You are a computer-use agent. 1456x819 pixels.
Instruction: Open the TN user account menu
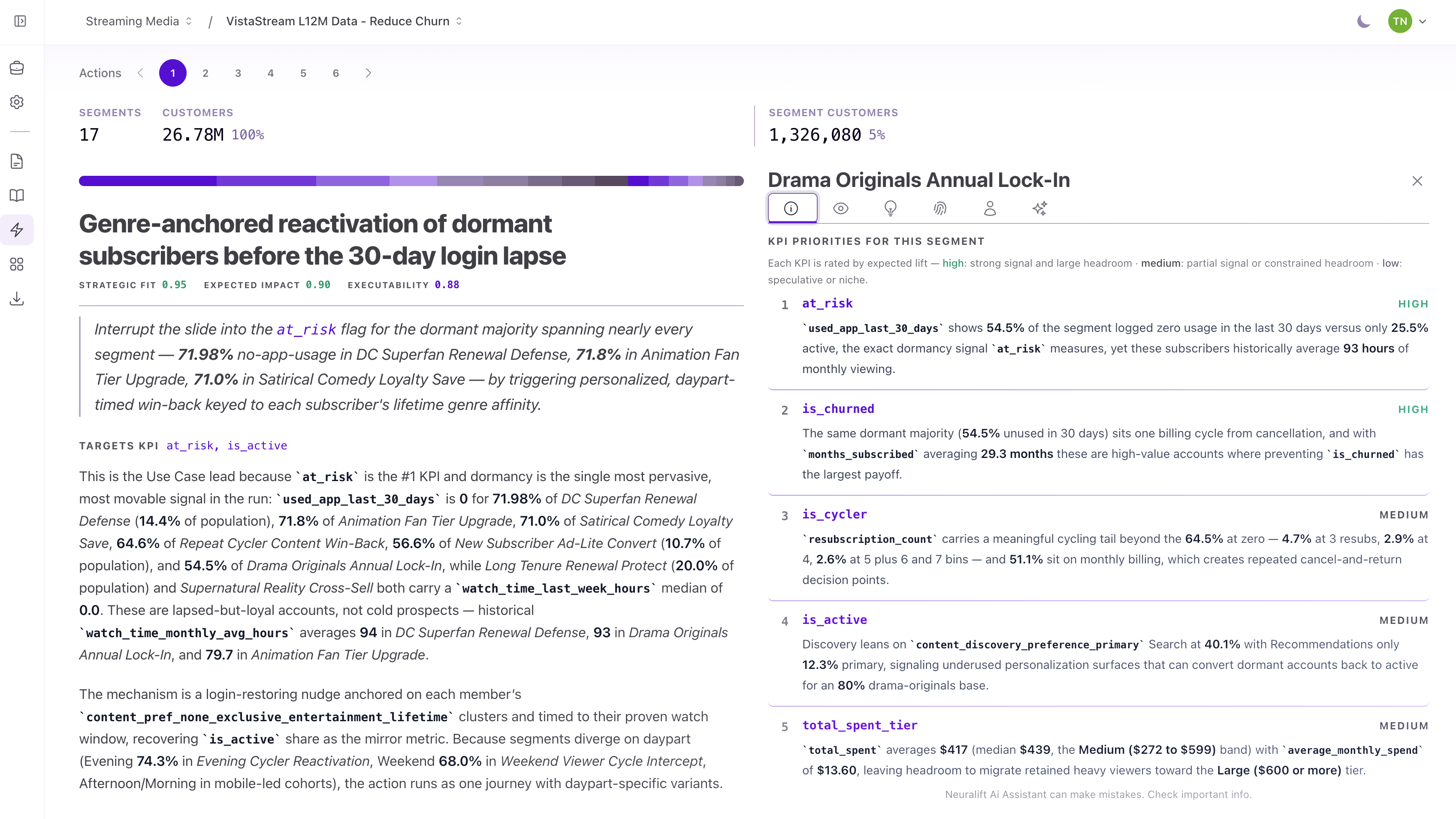tap(1408, 21)
